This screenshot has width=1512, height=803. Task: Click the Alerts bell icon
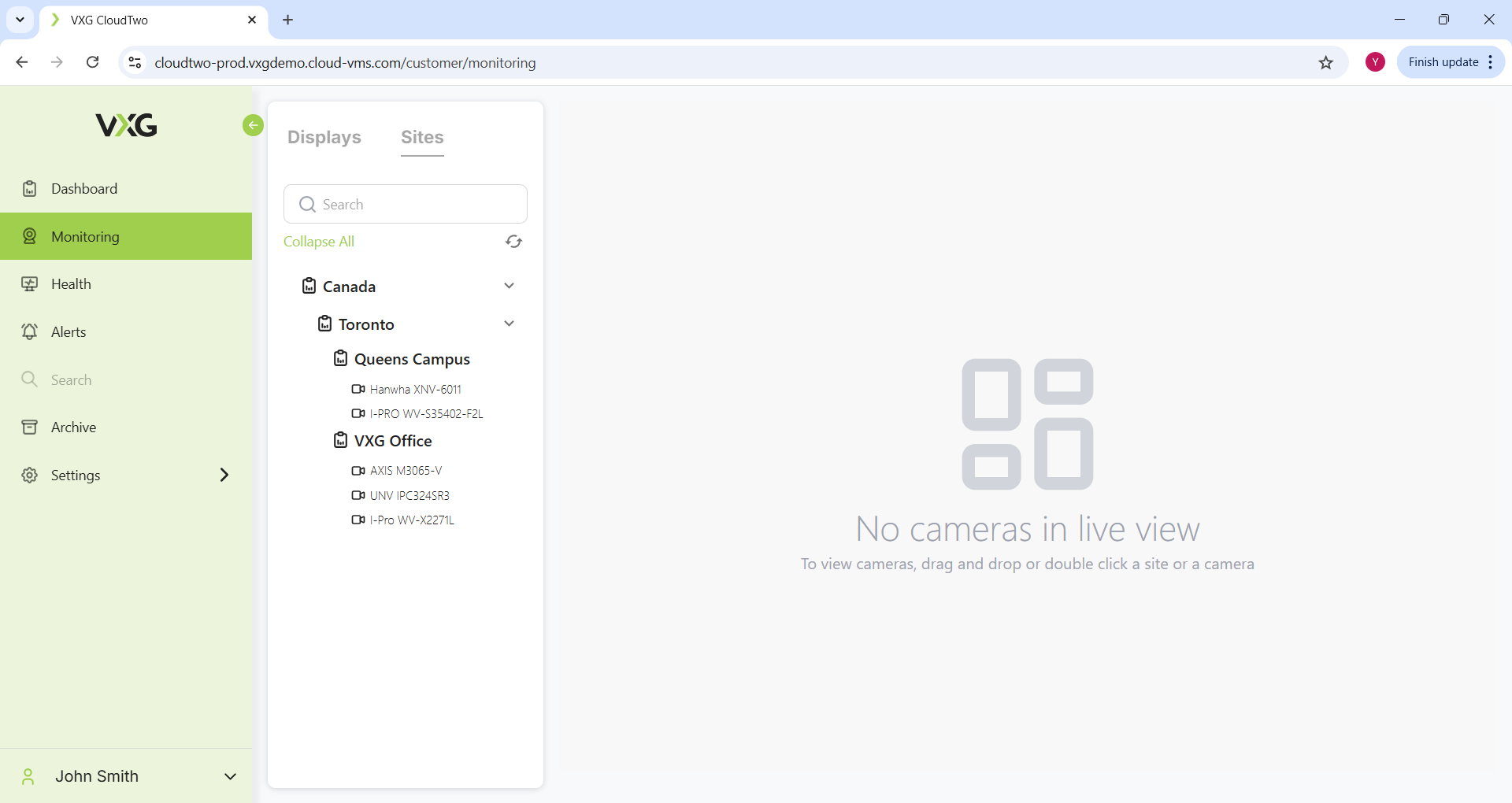tap(30, 332)
